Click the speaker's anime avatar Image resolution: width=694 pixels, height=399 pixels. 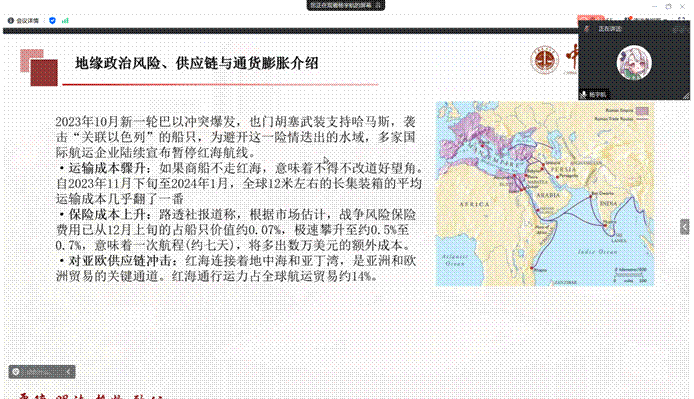[x=634, y=63]
